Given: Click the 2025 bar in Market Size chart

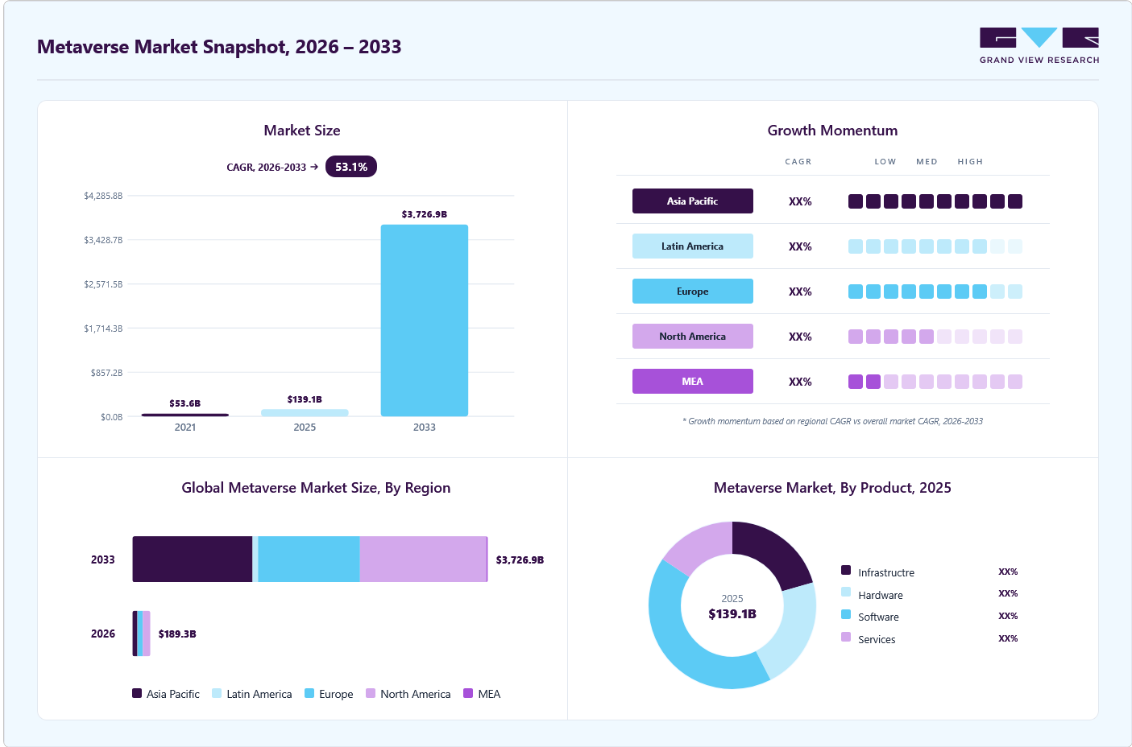Looking at the screenshot, I should (x=305, y=413).
